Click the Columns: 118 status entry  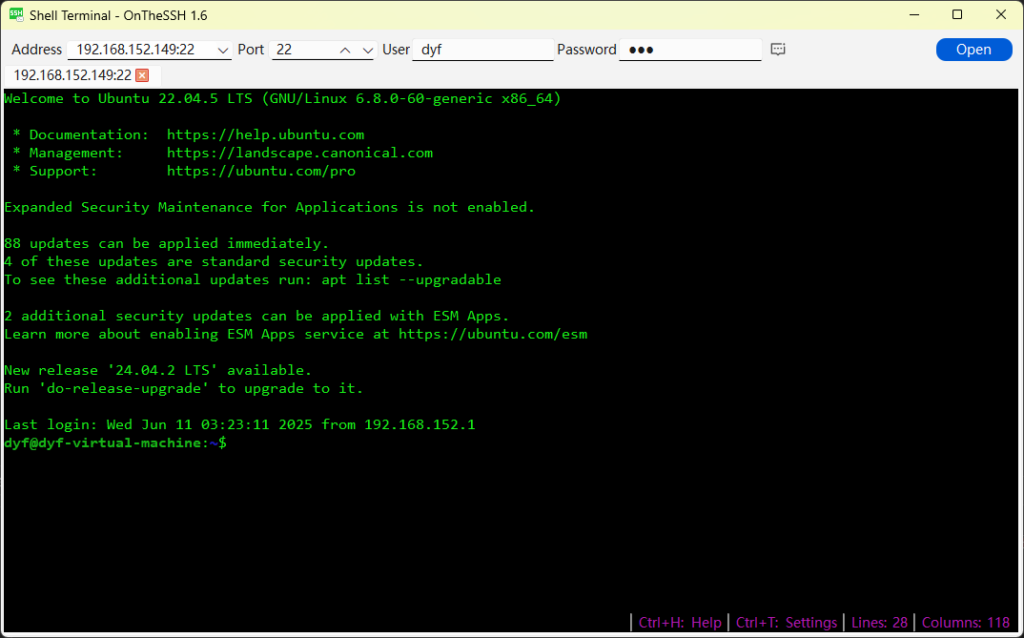click(966, 622)
